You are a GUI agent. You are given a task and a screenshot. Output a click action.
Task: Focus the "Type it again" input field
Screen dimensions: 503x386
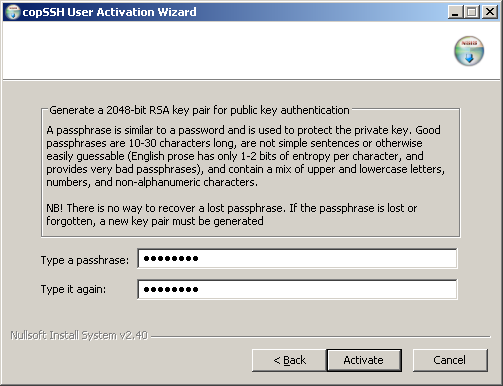click(297, 289)
